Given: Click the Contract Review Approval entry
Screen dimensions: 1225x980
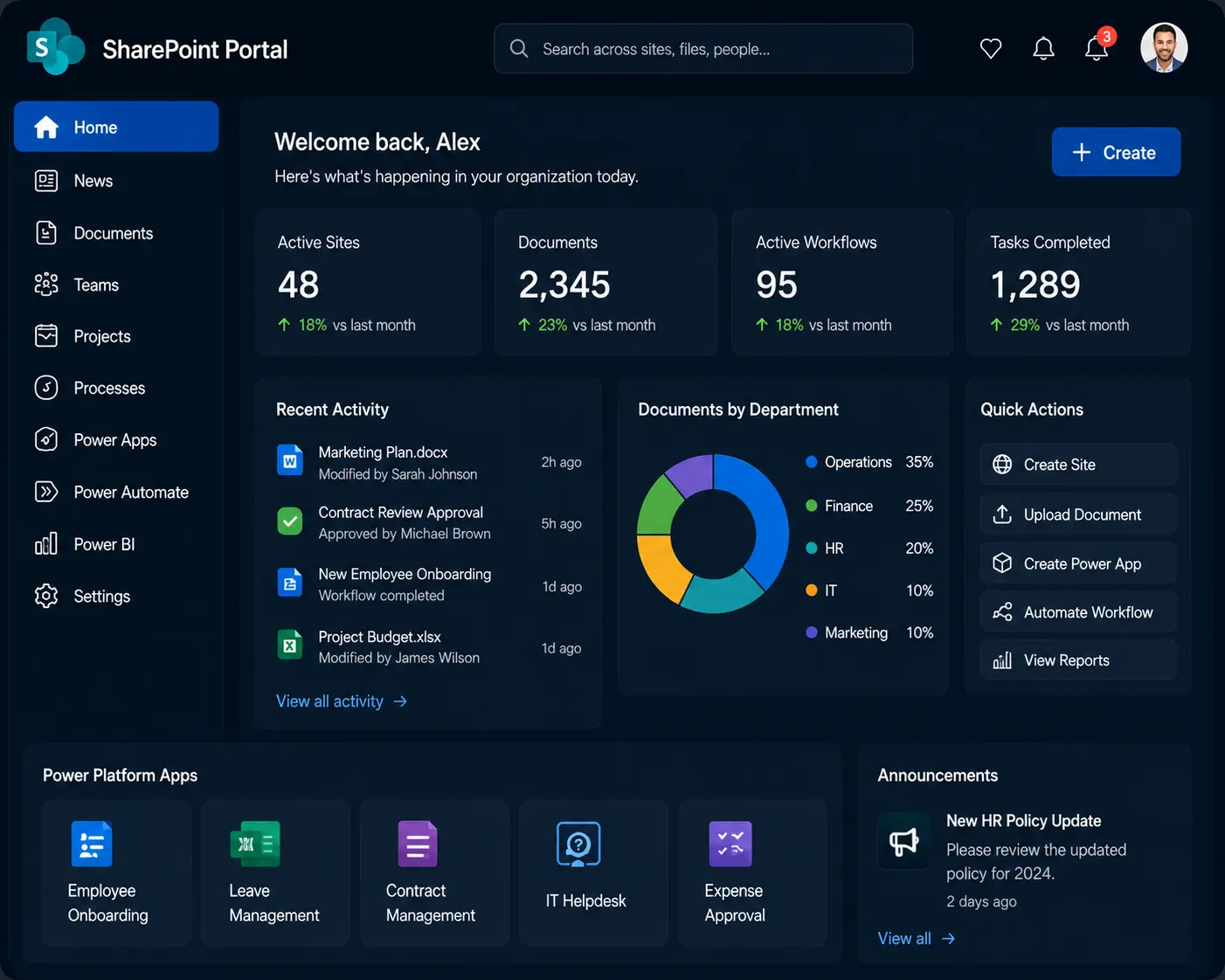Looking at the screenshot, I should tap(429, 523).
